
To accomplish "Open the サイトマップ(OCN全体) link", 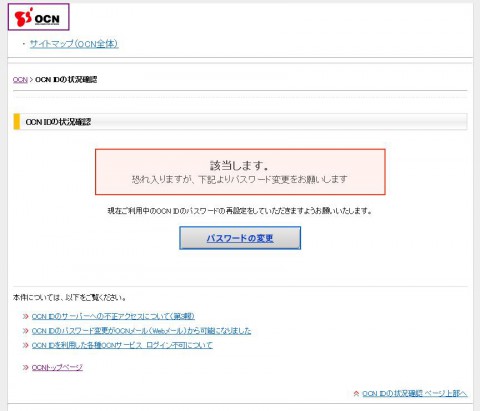I will point(74,44).
